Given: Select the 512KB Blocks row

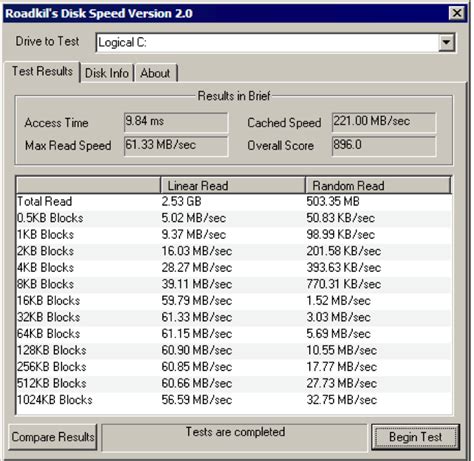Looking at the screenshot, I should pos(234,383).
